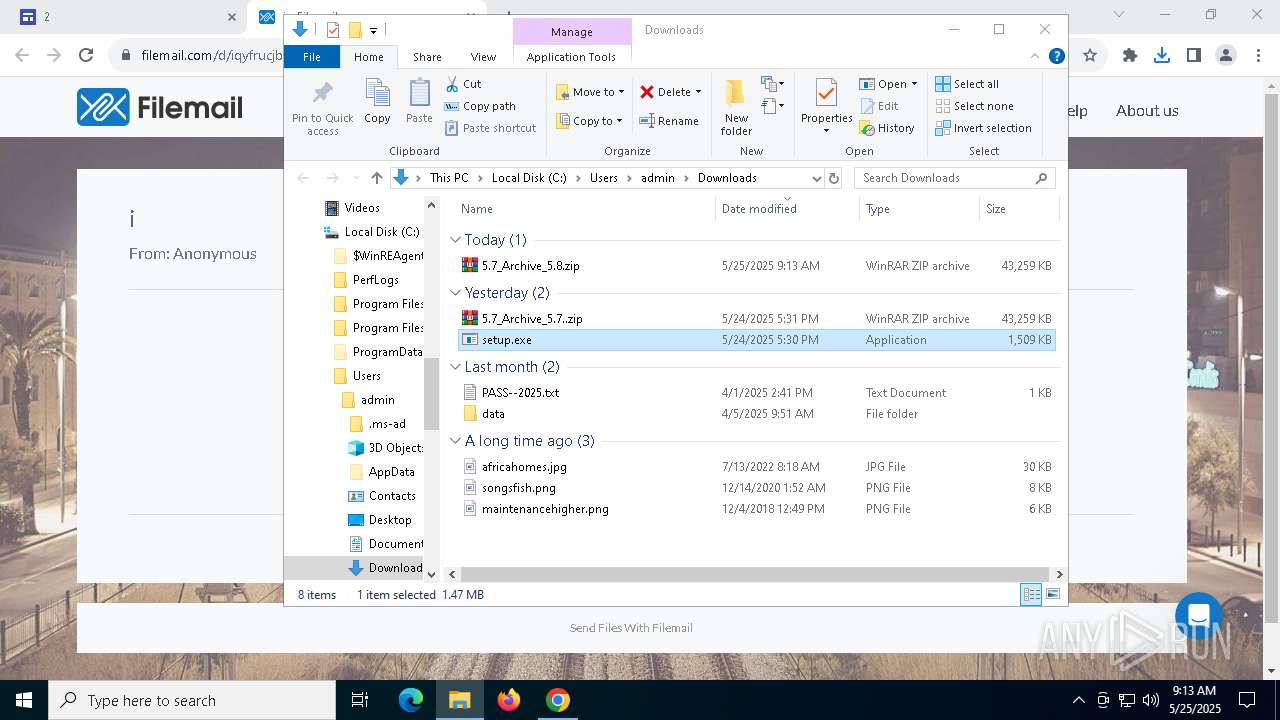The height and width of the screenshot is (720, 1280).
Task: Go up one folder level arrow
Action: 376,178
